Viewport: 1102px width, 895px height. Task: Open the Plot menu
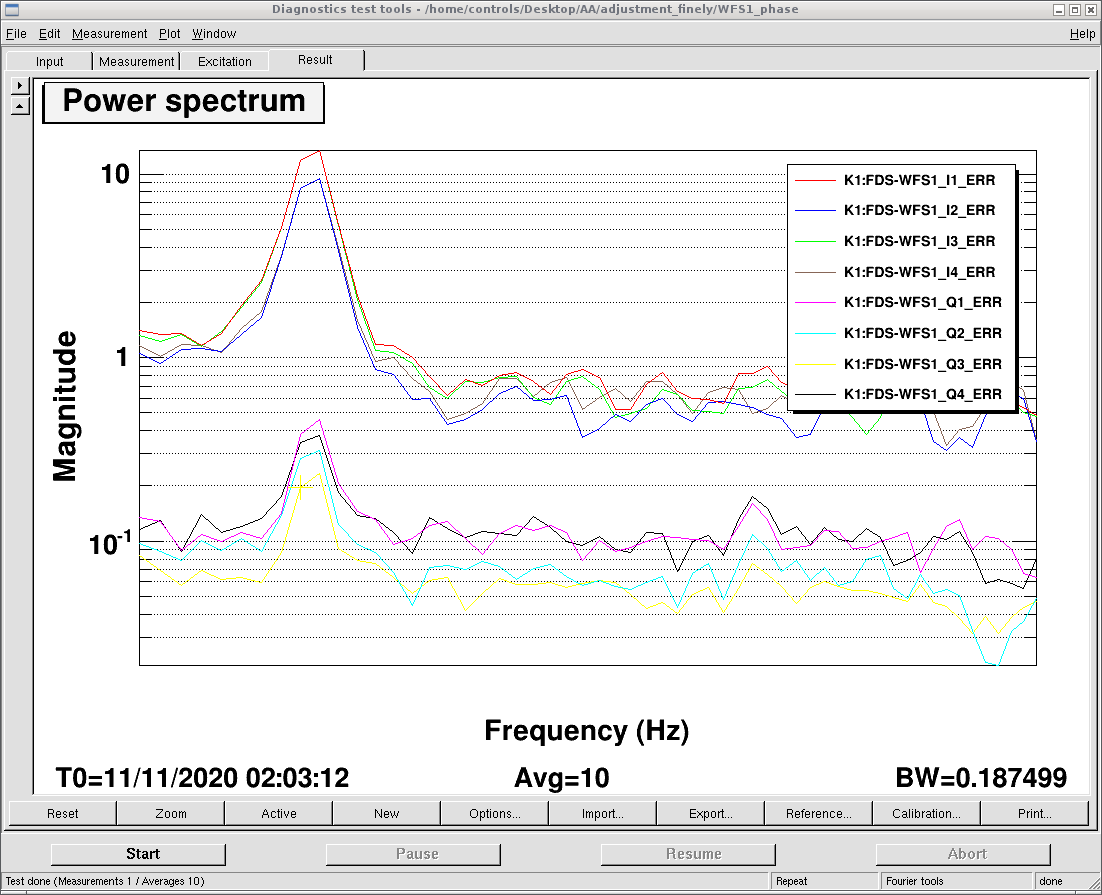169,34
